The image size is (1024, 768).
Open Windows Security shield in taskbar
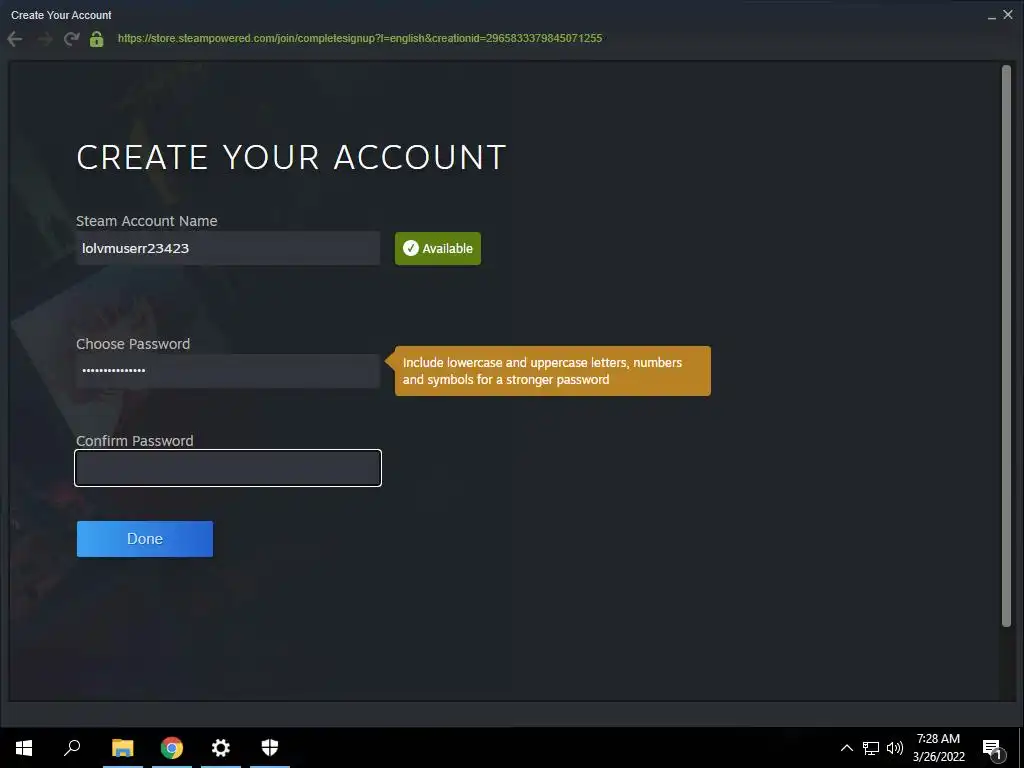[270, 748]
